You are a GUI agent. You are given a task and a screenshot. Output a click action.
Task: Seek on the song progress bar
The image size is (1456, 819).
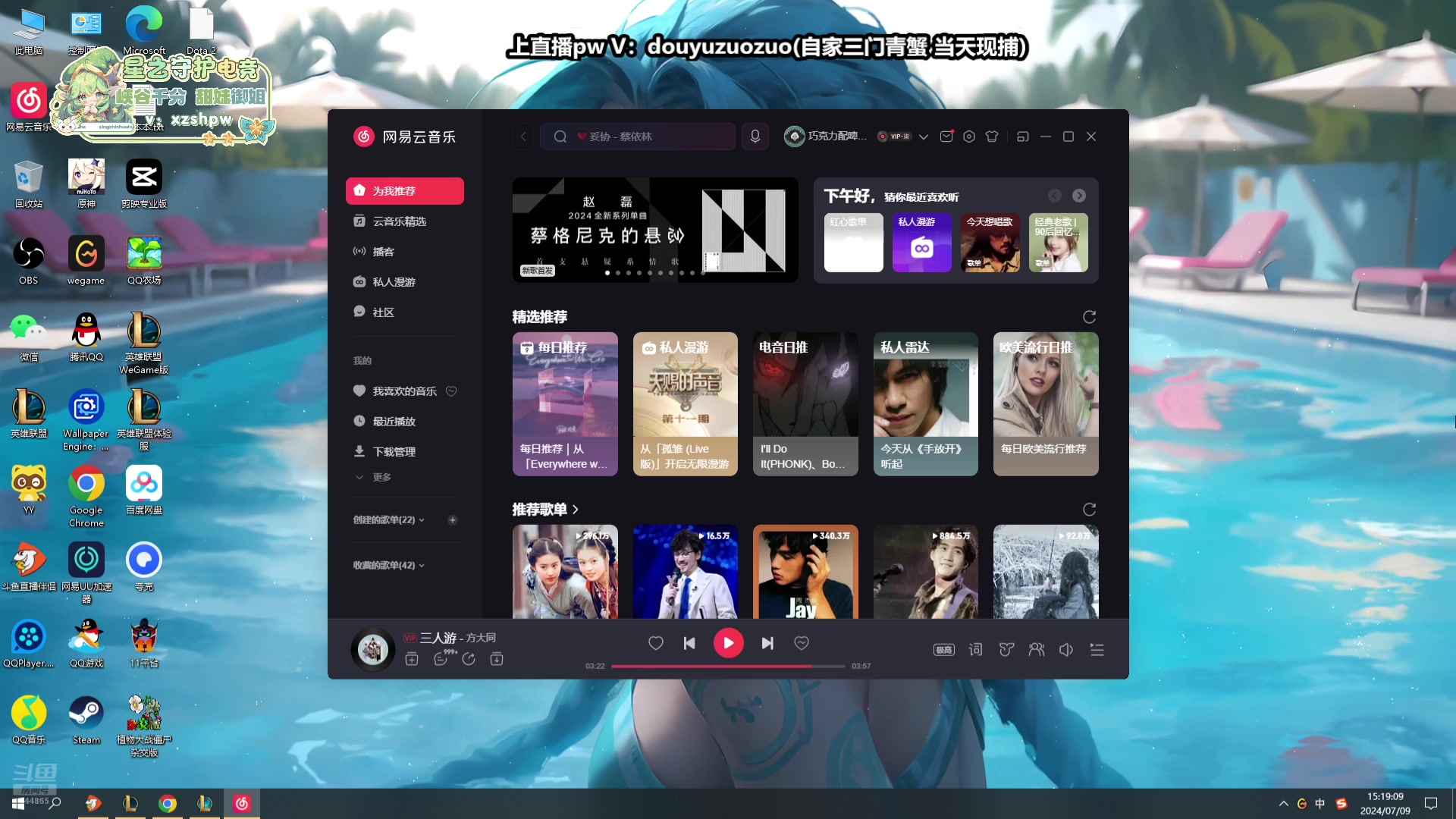728,667
